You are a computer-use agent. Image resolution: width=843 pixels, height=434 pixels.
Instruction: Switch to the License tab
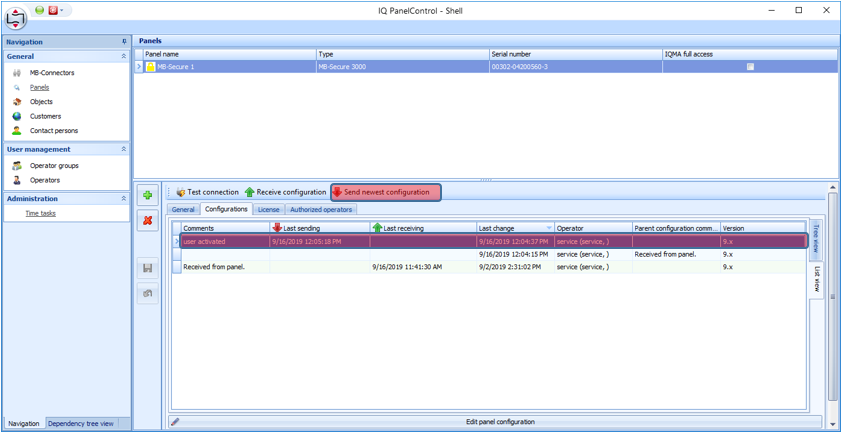(x=268, y=209)
